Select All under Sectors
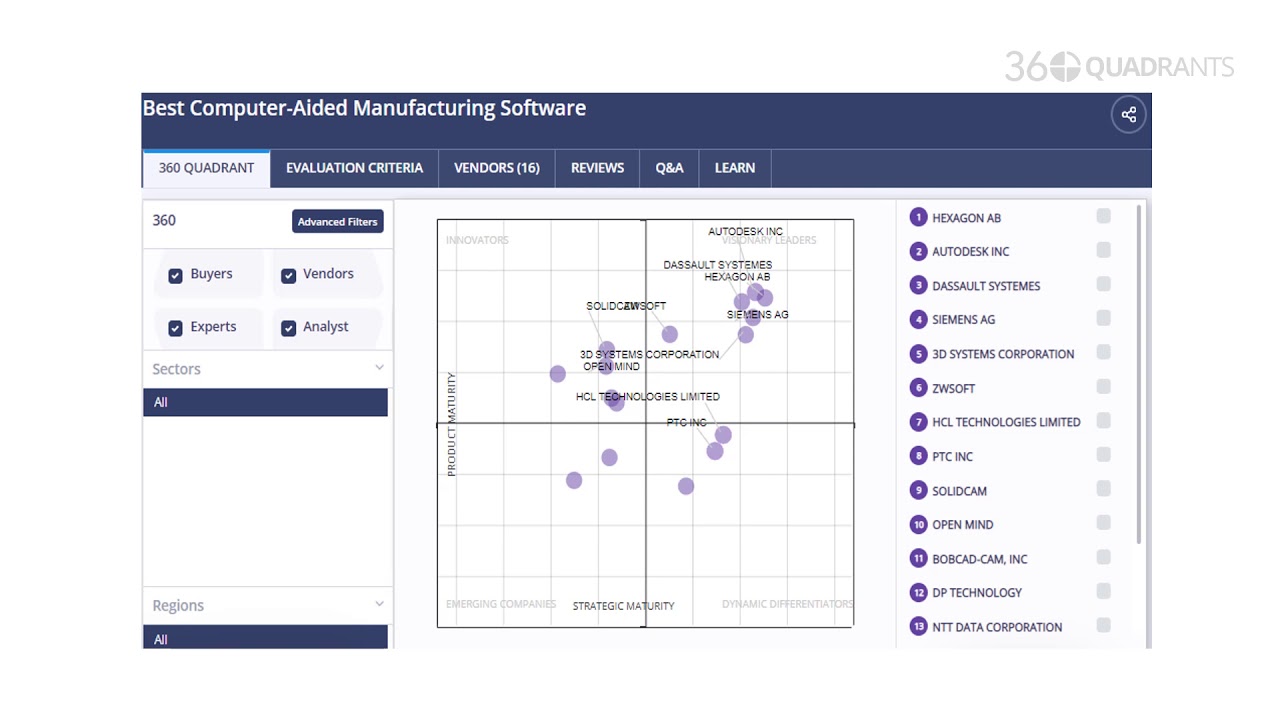The width and height of the screenshot is (1280, 720). 265,402
